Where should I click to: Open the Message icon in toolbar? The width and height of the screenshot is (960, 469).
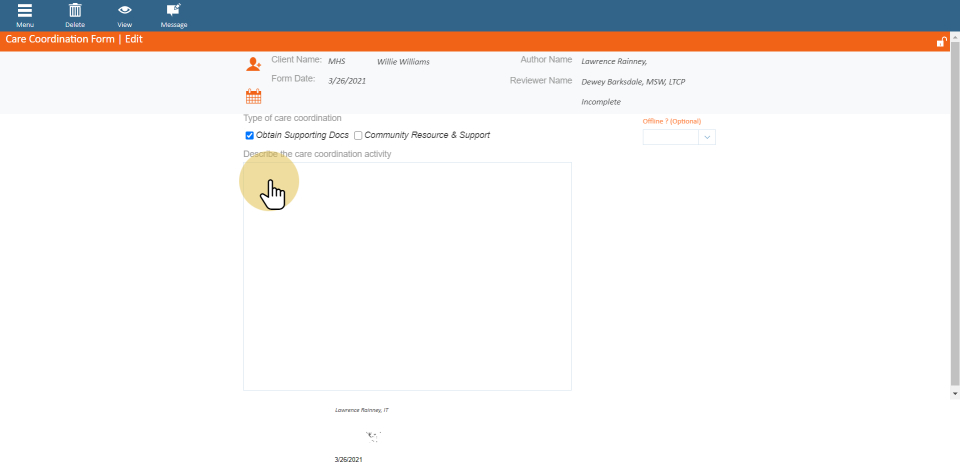tap(173, 11)
